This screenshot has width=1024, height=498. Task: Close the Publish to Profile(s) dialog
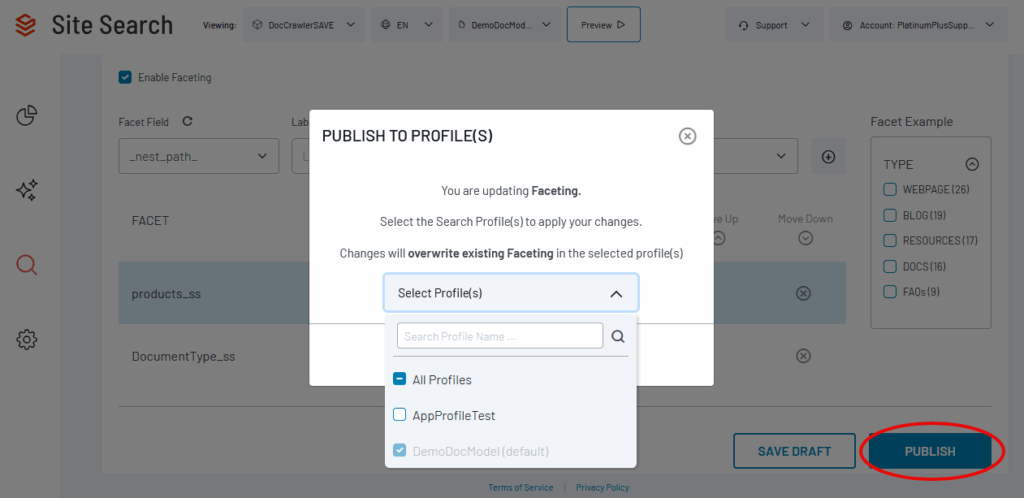click(687, 136)
